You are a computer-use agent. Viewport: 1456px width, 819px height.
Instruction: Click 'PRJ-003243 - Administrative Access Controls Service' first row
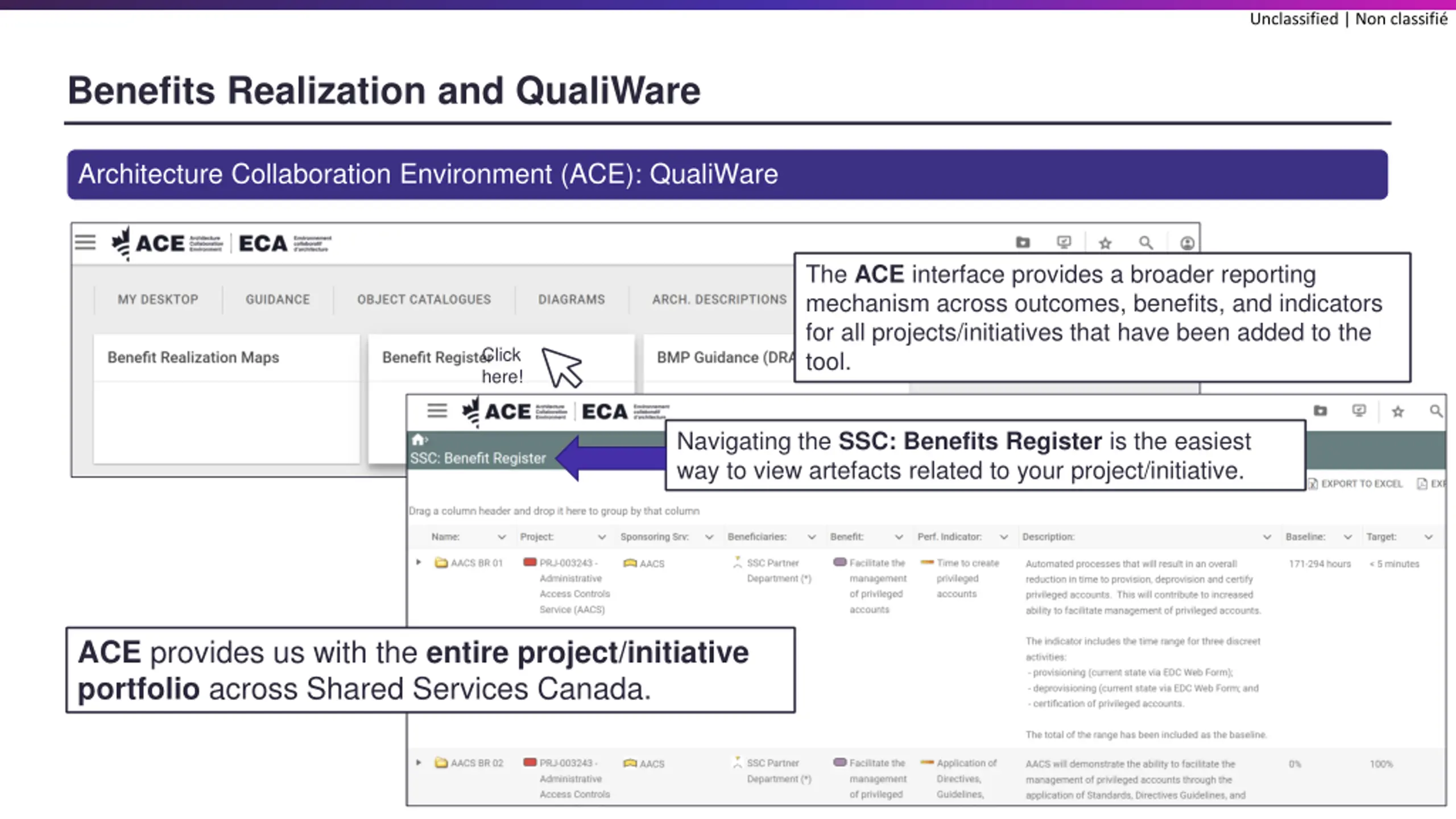(x=574, y=586)
